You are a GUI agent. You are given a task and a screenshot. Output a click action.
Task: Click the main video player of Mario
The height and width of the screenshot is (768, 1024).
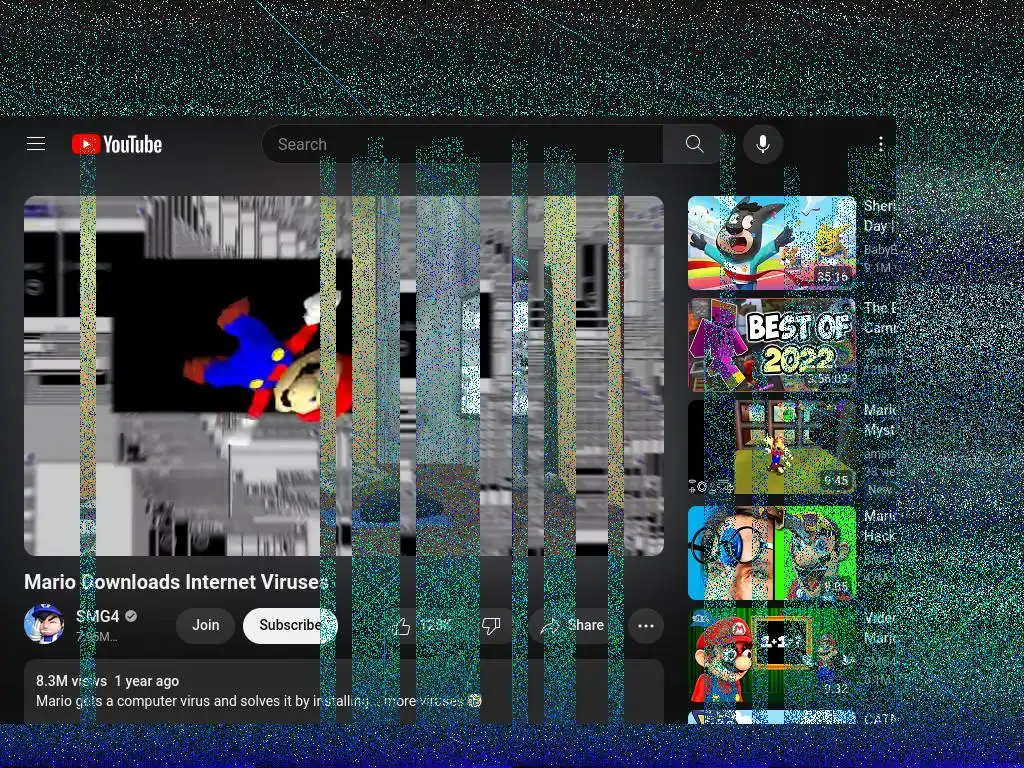point(344,376)
